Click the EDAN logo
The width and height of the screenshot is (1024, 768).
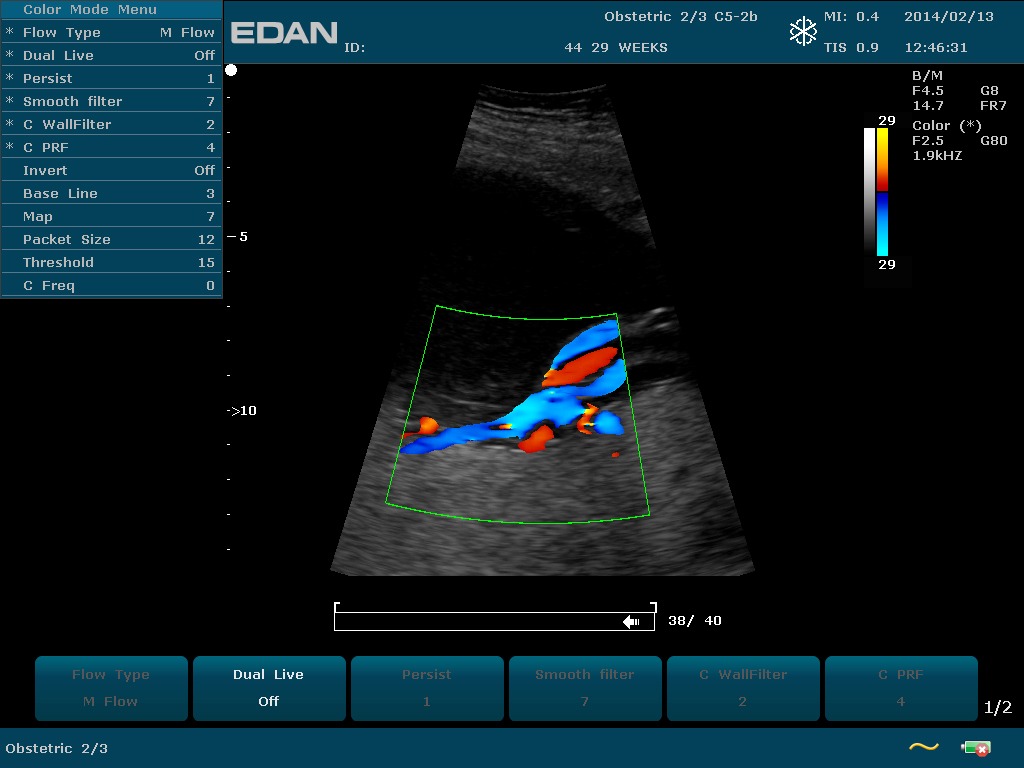[x=284, y=33]
